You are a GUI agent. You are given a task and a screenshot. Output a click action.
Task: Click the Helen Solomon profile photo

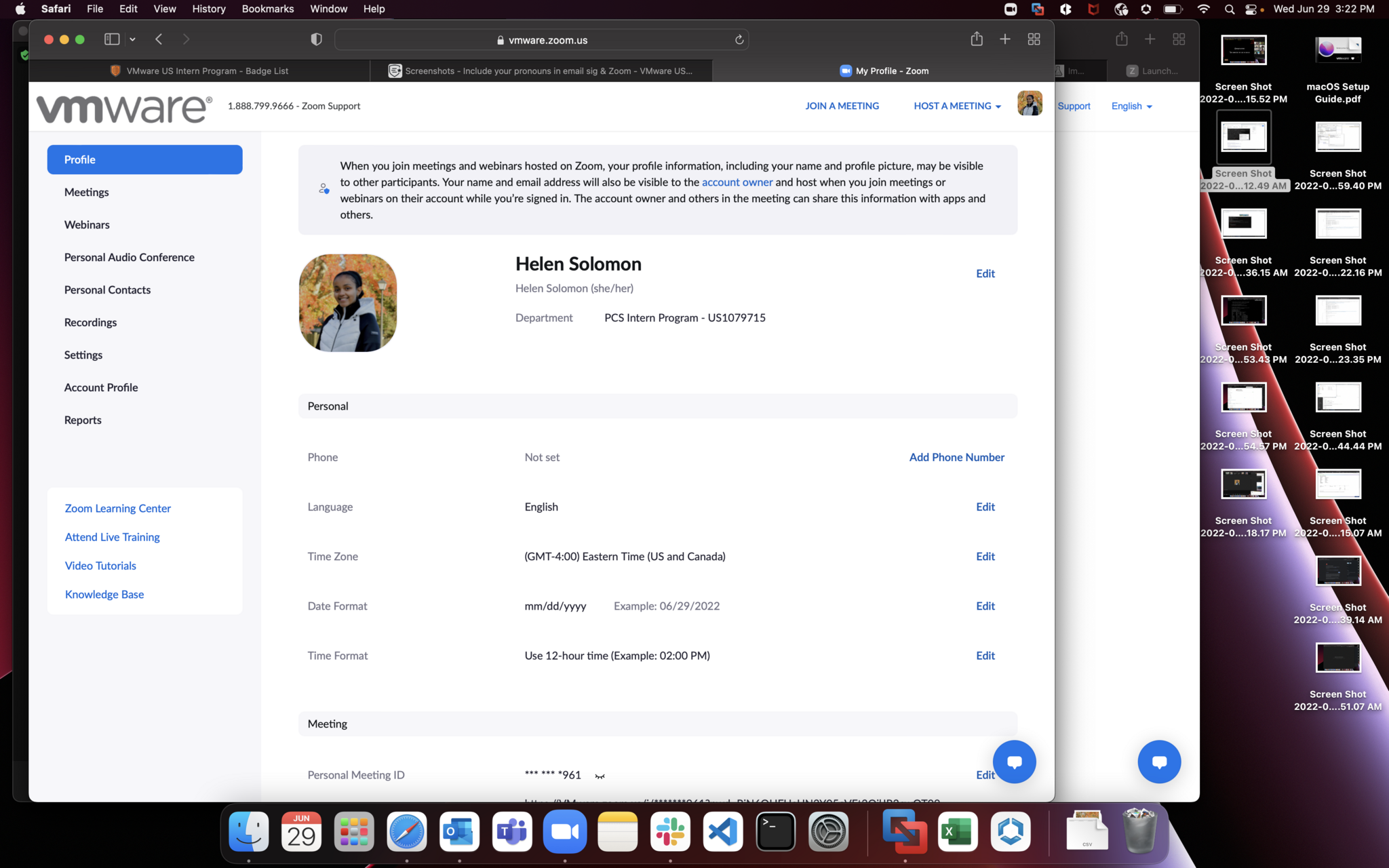[x=348, y=303]
